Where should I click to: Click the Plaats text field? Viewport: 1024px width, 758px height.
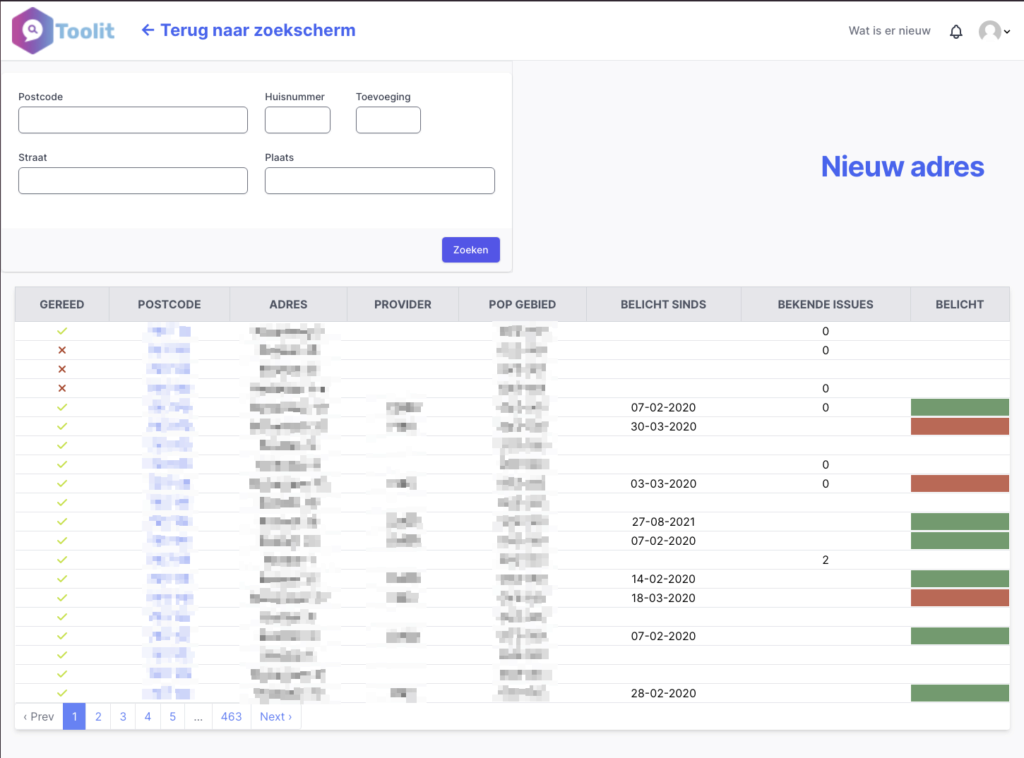coord(379,181)
